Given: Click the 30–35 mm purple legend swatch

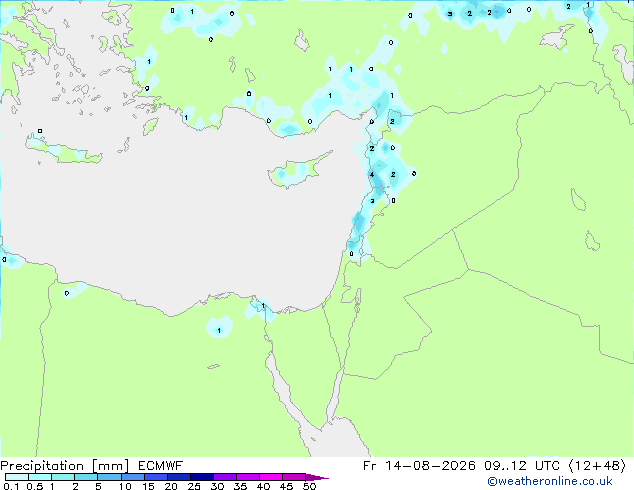Looking at the screenshot, I should [224, 477].
